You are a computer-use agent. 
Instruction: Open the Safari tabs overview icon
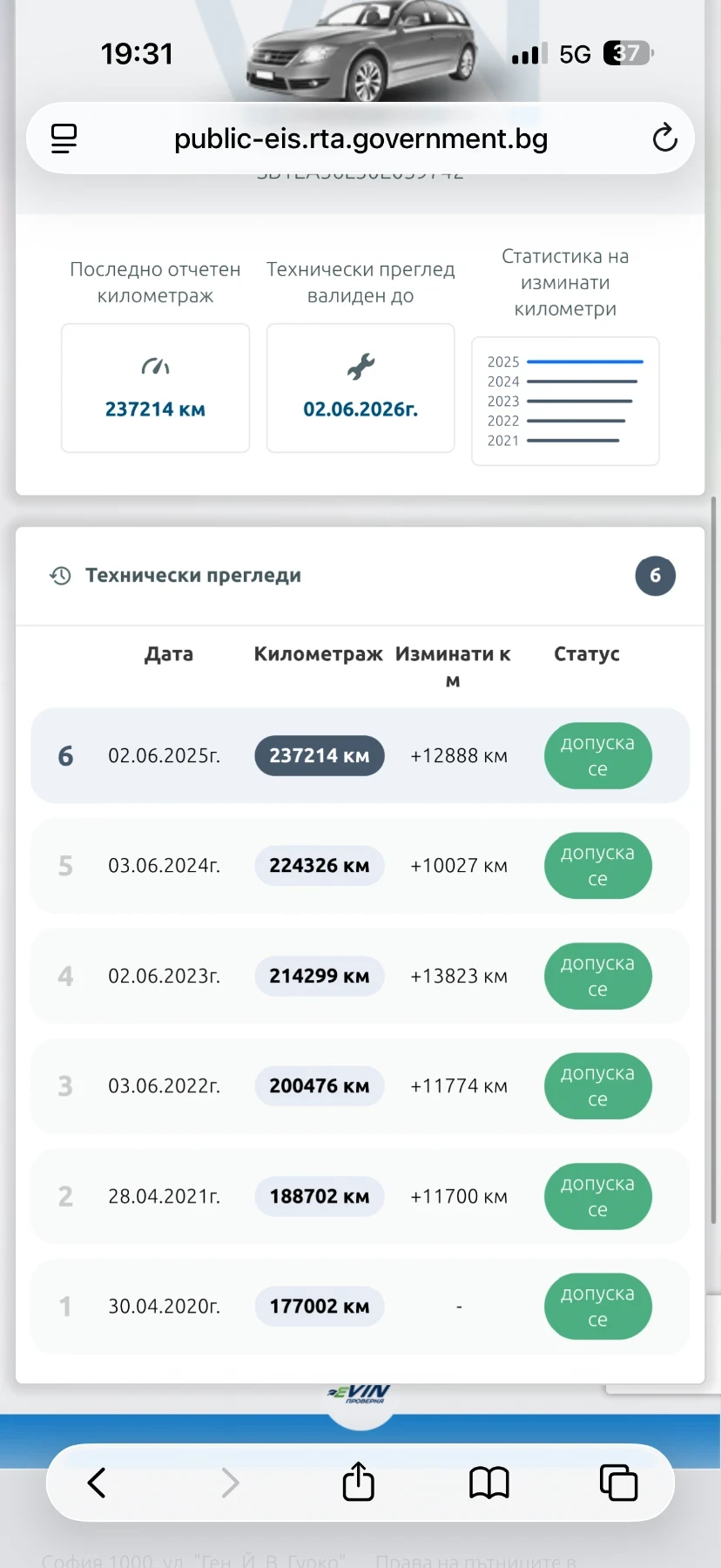(x=618, y=1482)
